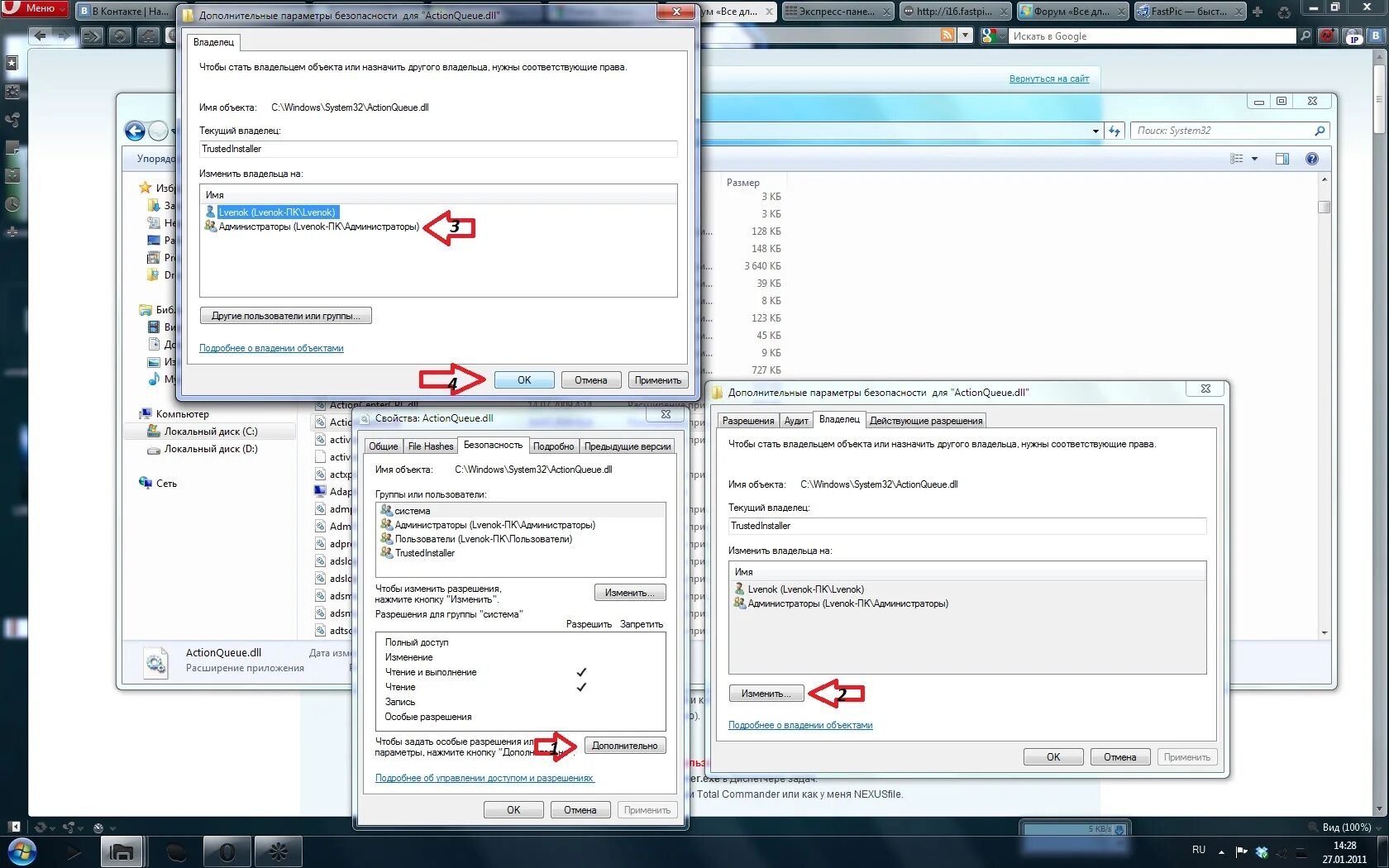Click Изменить... button in Свойства dialog
This screenshot has width=1389, height=868.
point(630,593)
